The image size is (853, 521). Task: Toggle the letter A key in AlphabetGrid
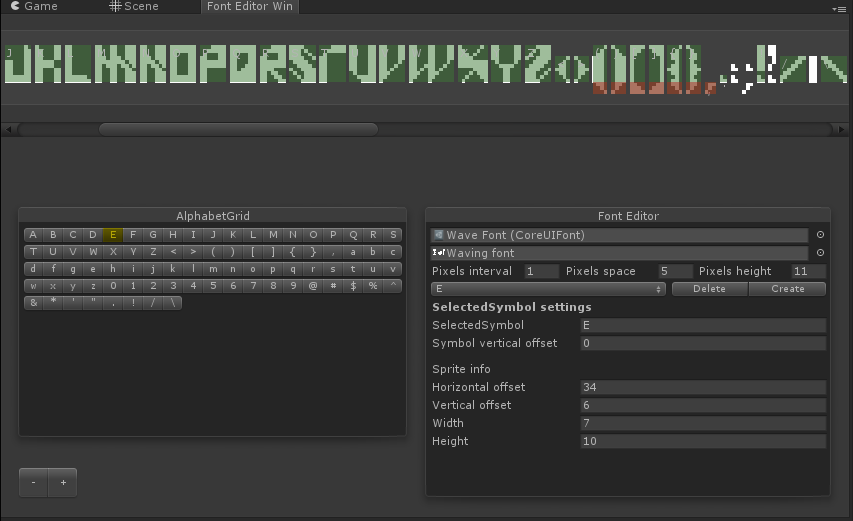click(33, 235)
